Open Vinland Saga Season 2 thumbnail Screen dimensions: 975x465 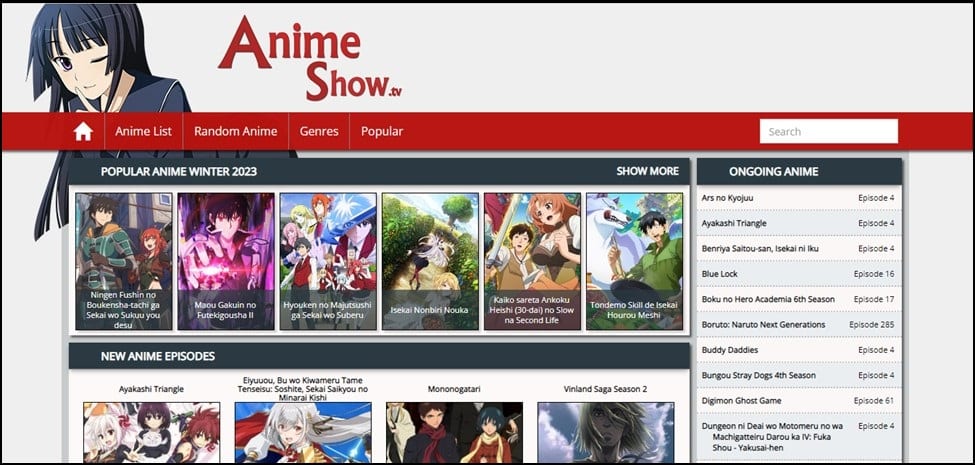click(x=606, y=431)
